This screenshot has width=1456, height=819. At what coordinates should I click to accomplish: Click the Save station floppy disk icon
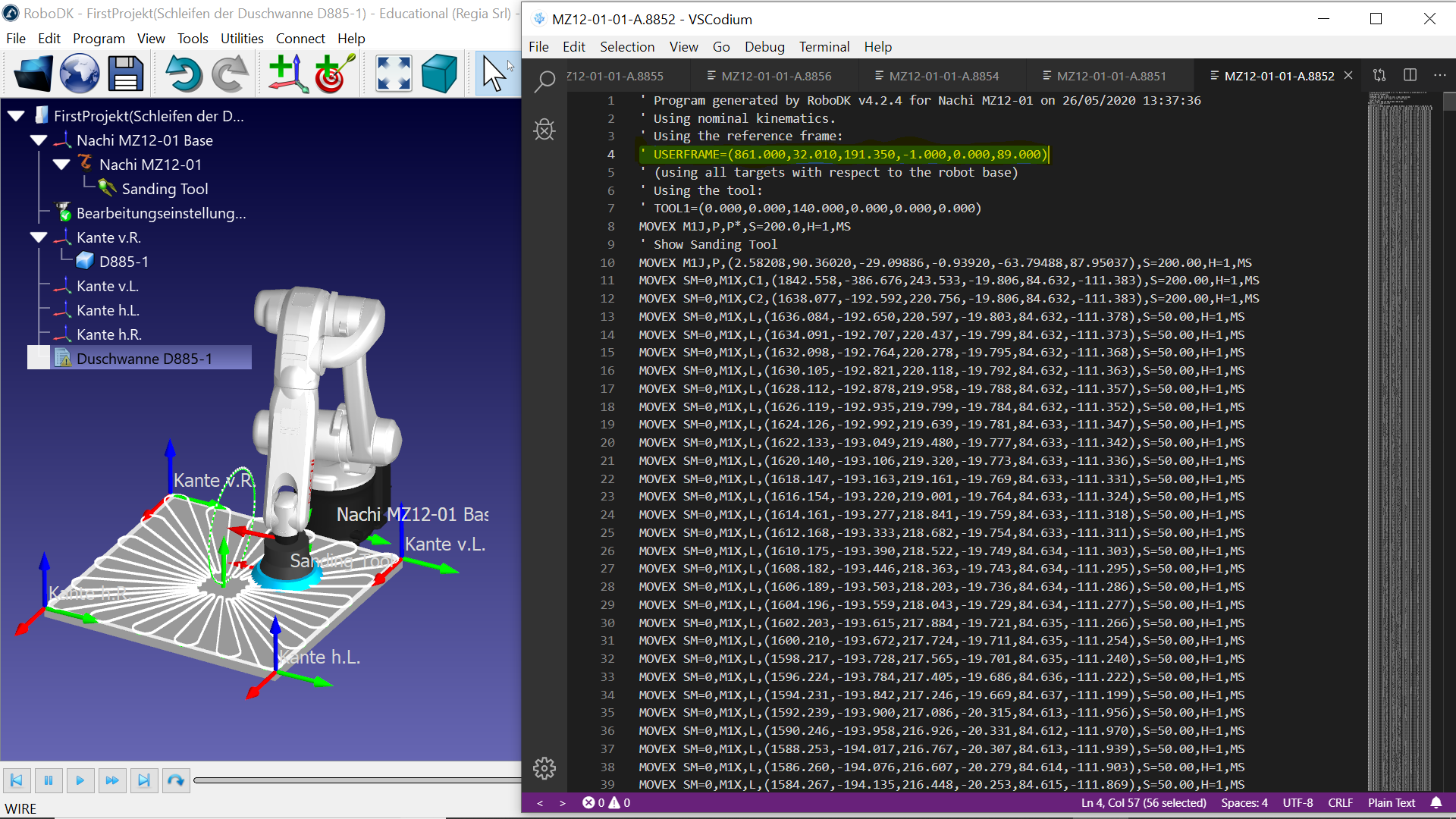125,74
